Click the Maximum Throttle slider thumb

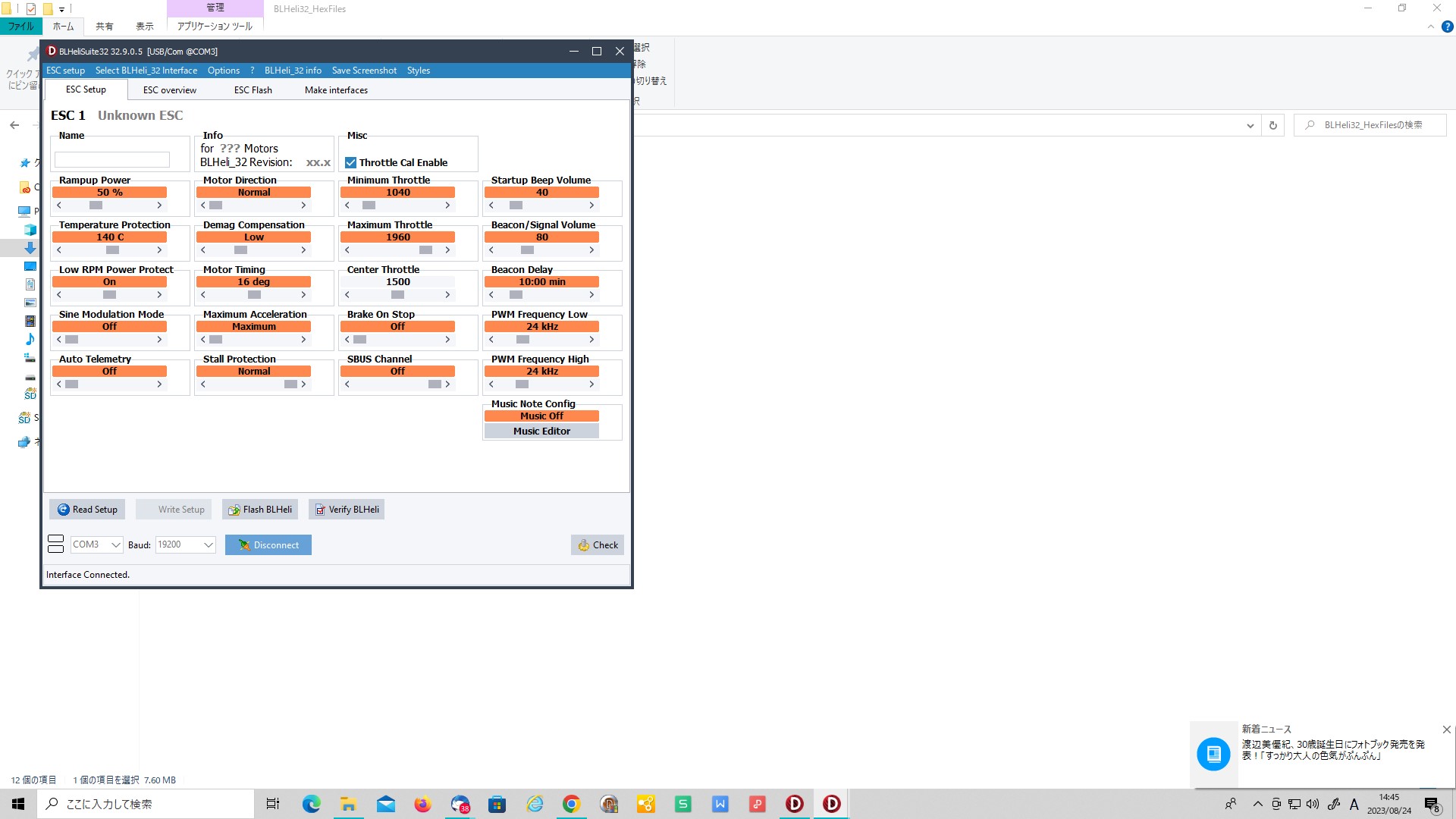(426, 250)
